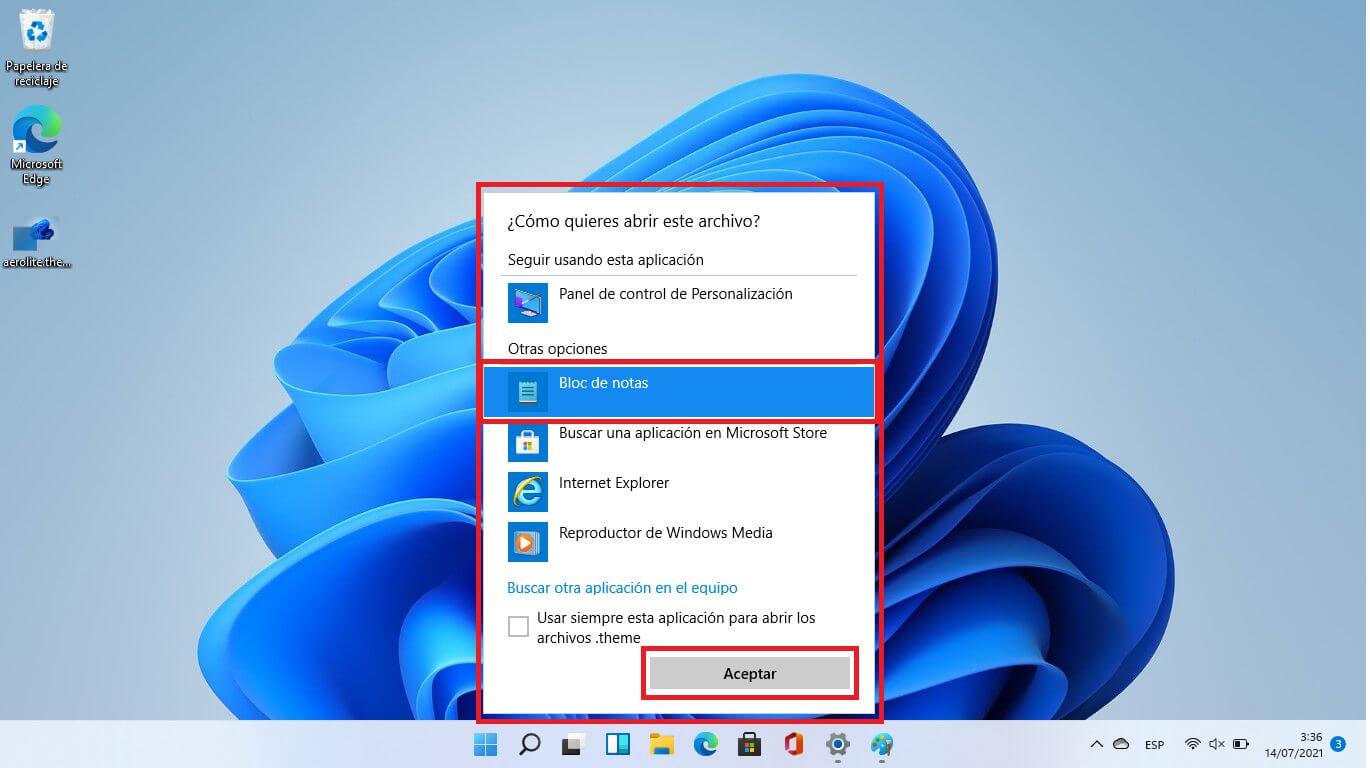Select the aerolite theme file on desktop
Viewport: 1370px width, 768px height.
pyautogui.click(x=37, y=243)
